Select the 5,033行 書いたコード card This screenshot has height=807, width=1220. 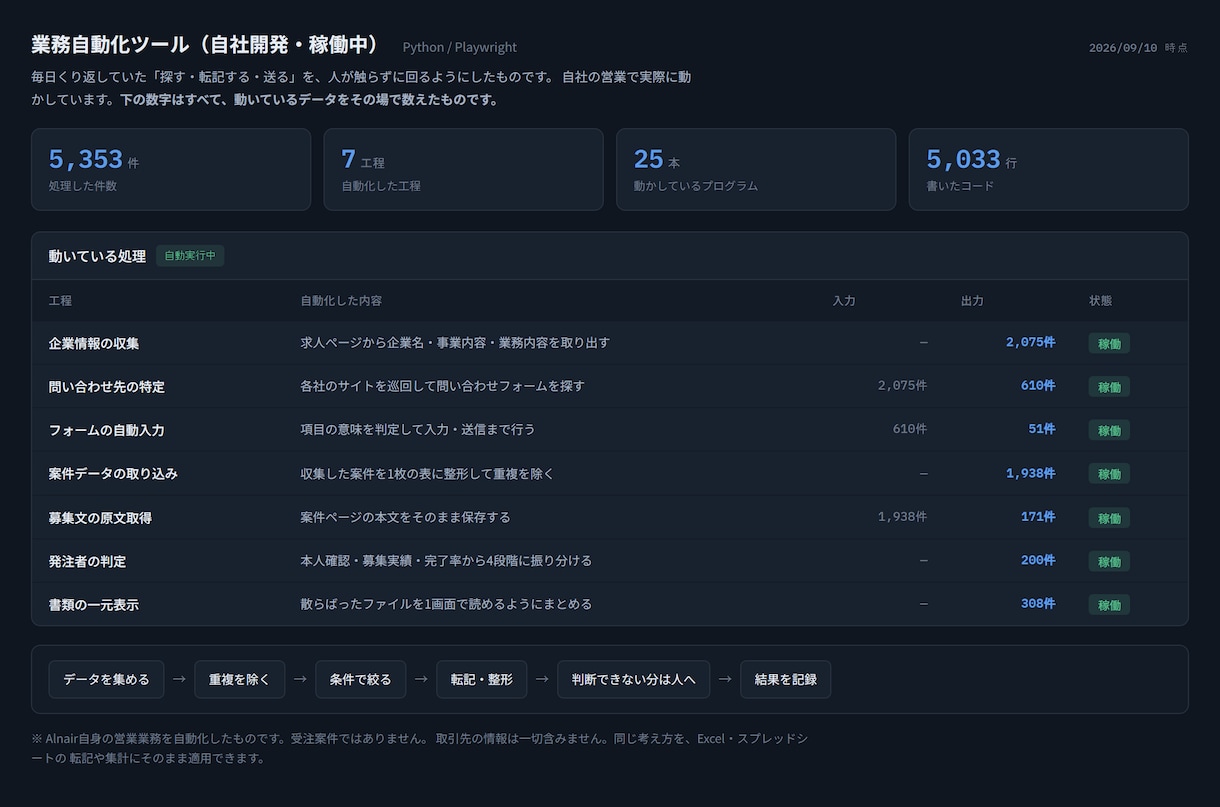point(1049,169)
